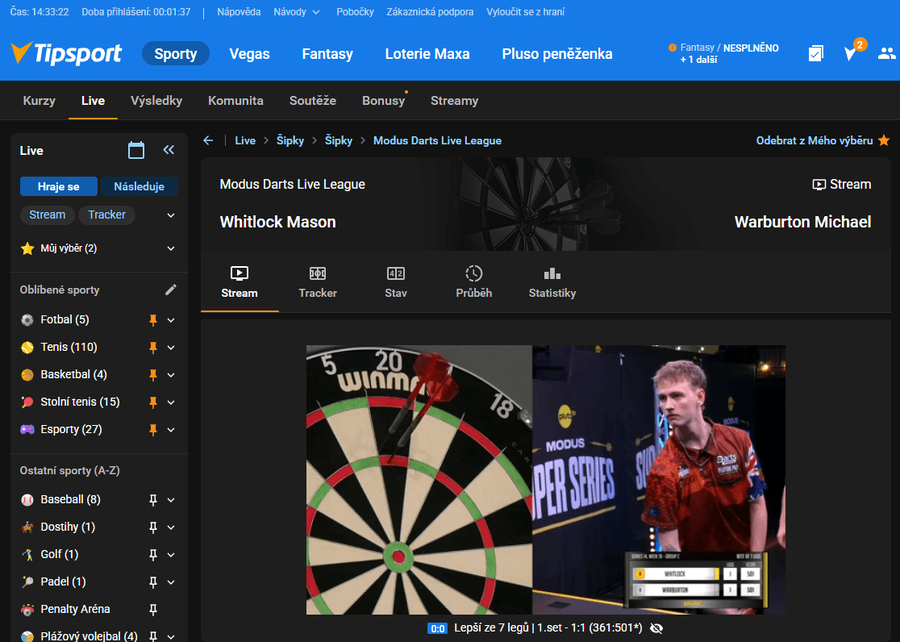Expand the Fotbal (5) list
This screenshot has width=900, height=642.
tap(170, 320)
